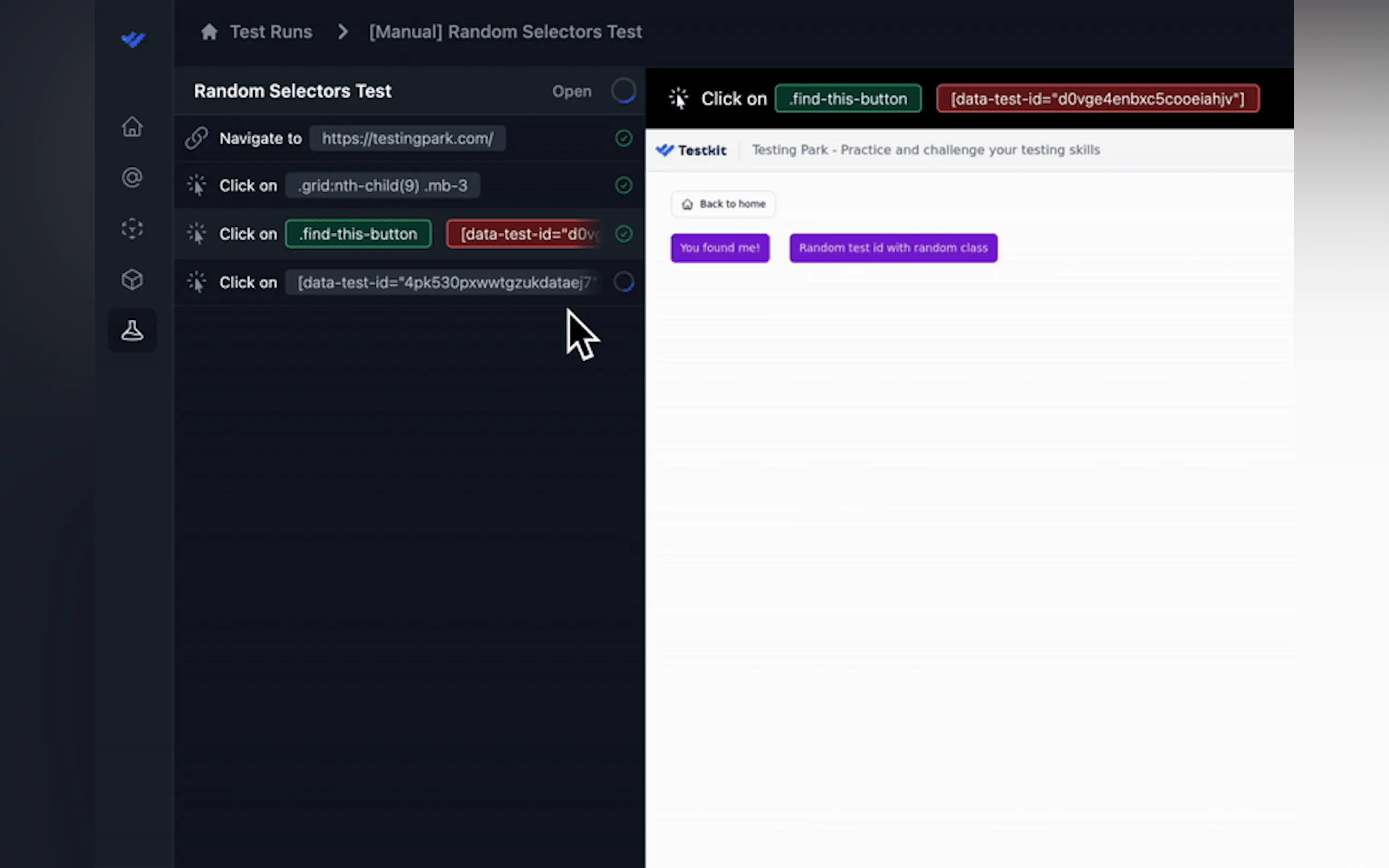Open the home icon in sidebar
The height and width of the screenshot is (868, 1389).
132,127
